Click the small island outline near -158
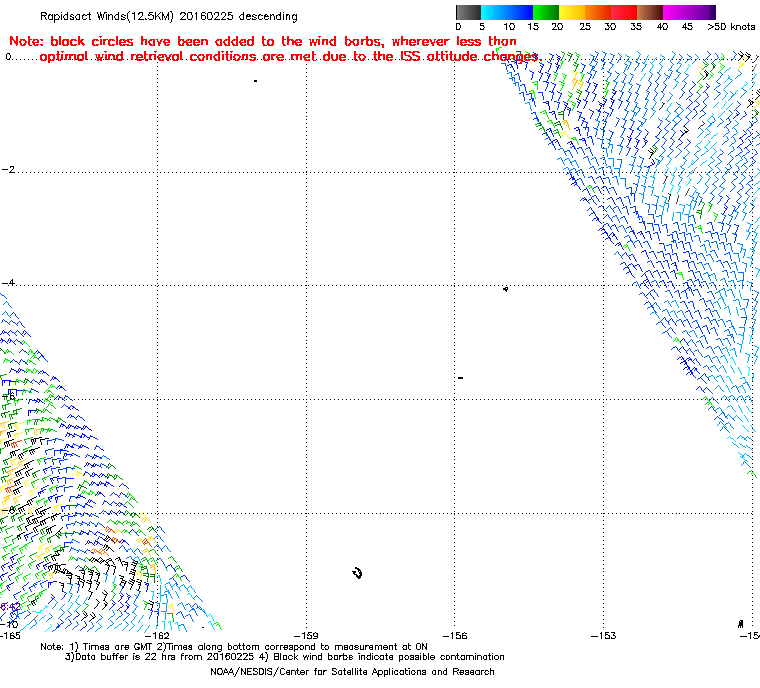The height and width of the screenshot is (688, 760). coord(358,573)
